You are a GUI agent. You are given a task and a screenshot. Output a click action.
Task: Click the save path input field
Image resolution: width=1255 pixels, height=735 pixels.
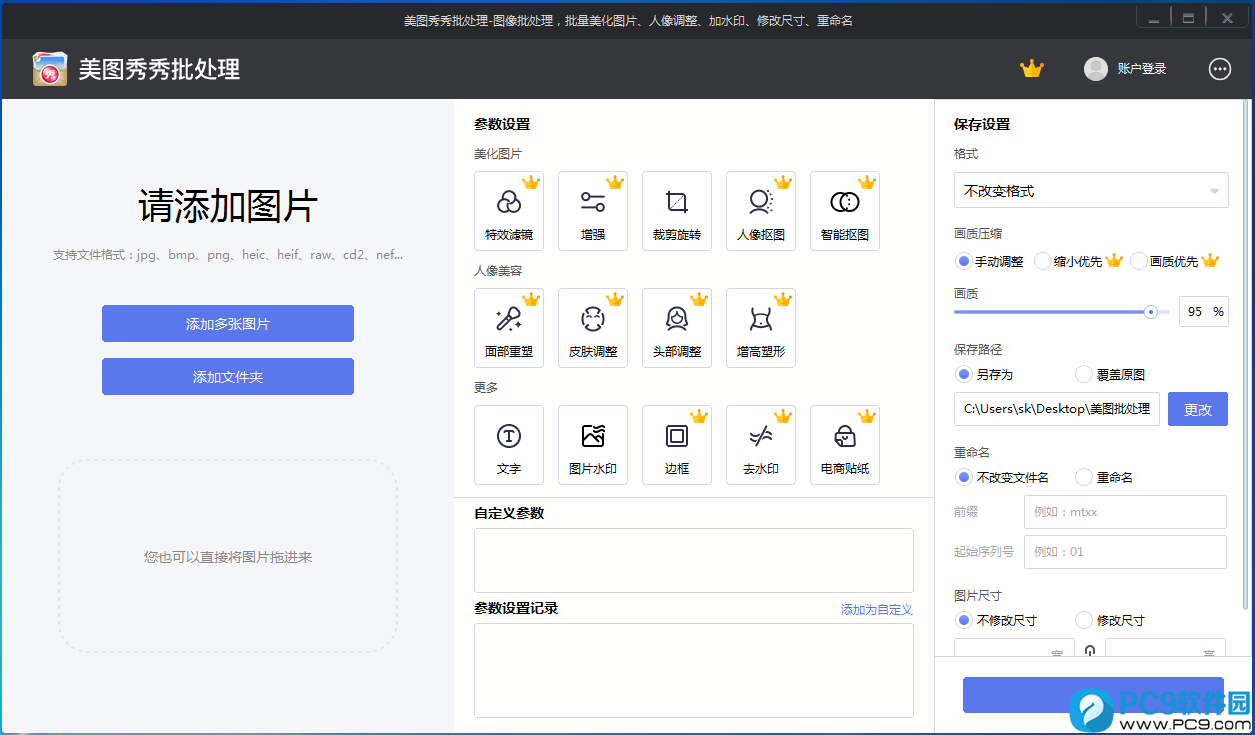click(x=1057, y=409)
